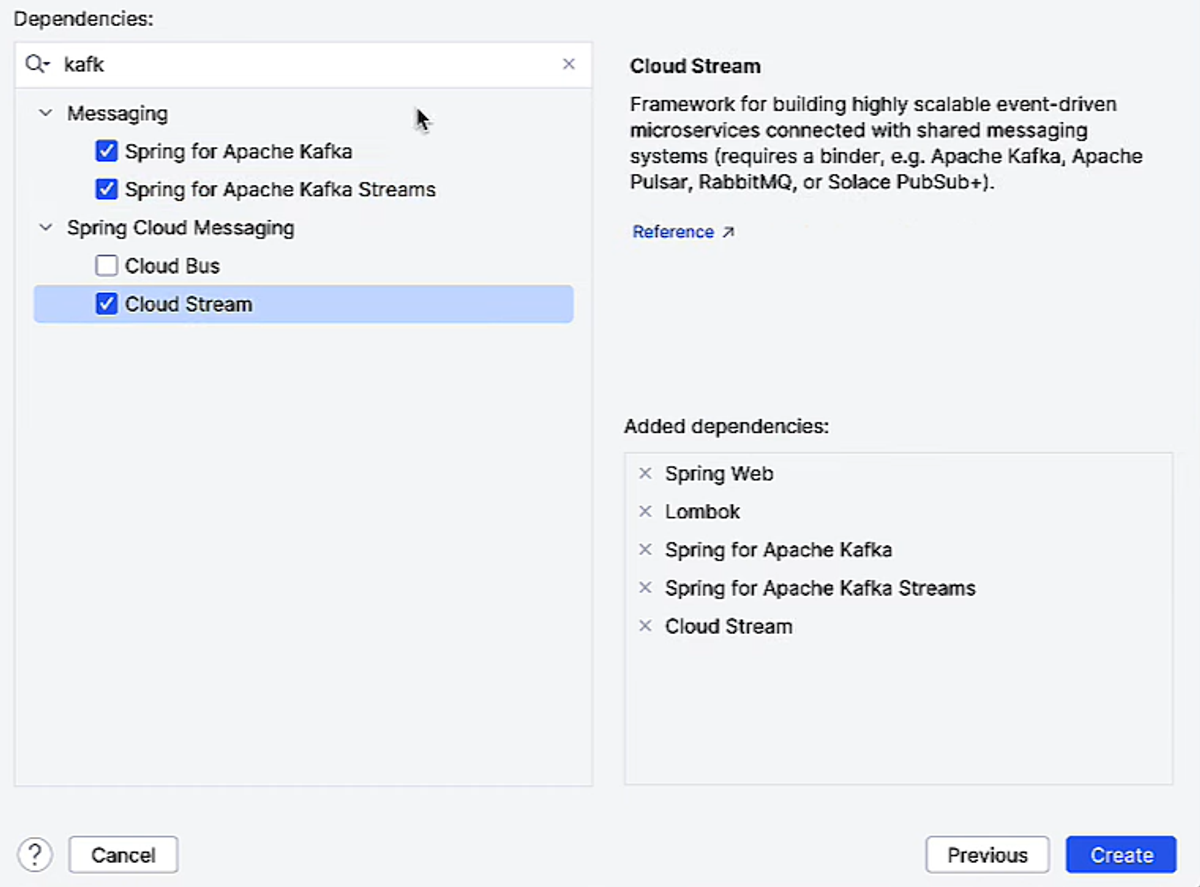This screenshot has width=1200, height=887.
Task: Remove Spring Web from added dependencies
Action: pyautogui.click(x=645, y=474)
